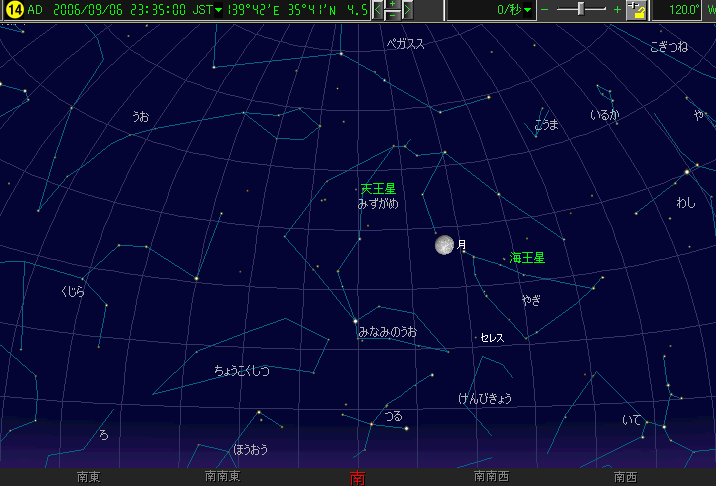Click the 南東 (southeast) direction label
Image resolution: width=716 pixels, height=486 pixels.
click(x=88, y=477)
